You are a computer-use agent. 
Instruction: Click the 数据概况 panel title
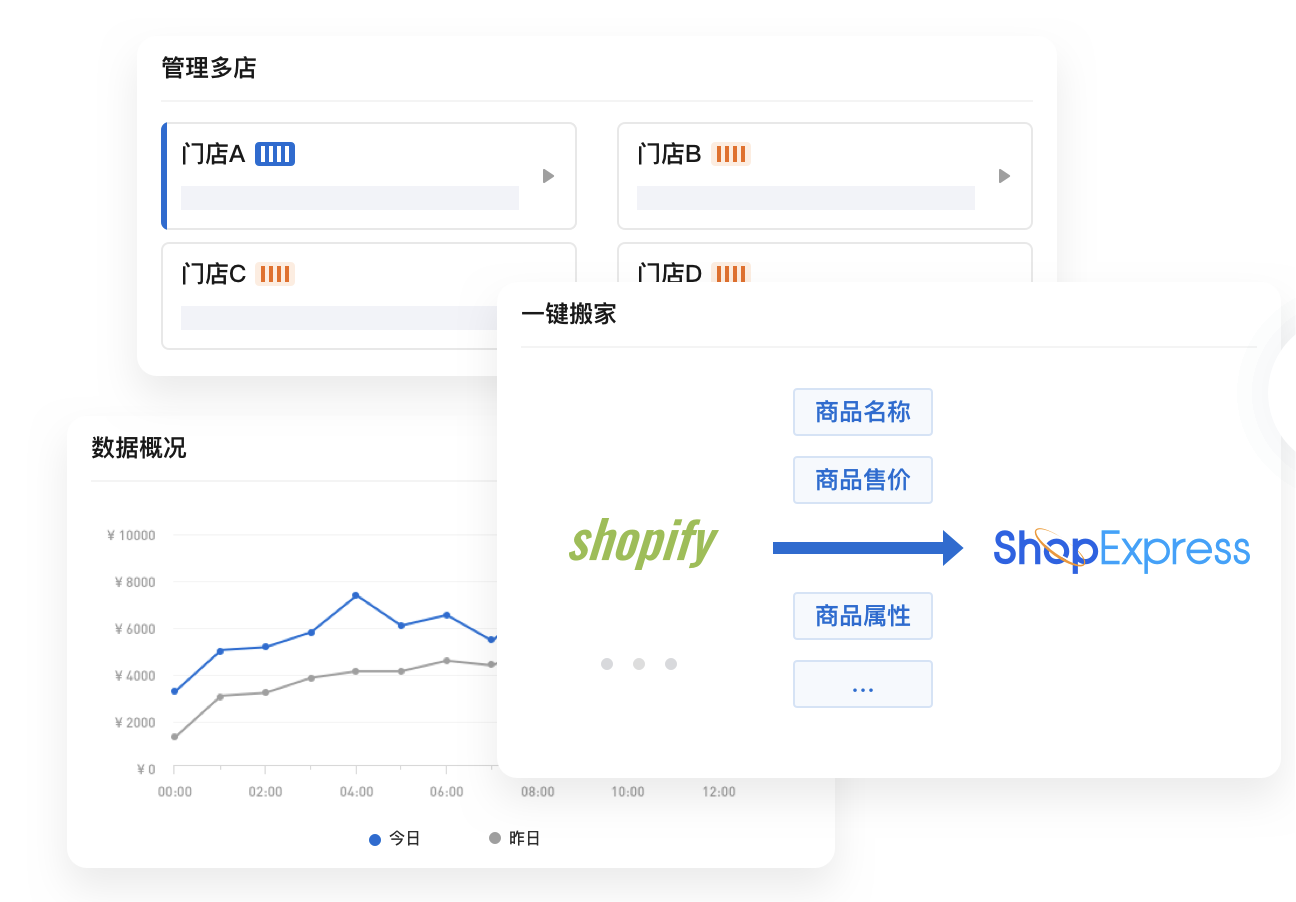(x=139, y=448)
